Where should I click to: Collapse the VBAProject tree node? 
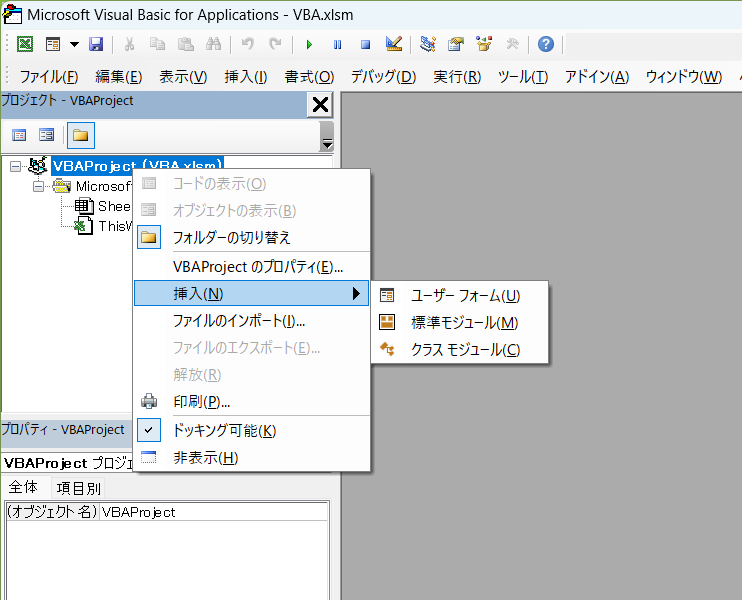(16, 167)
